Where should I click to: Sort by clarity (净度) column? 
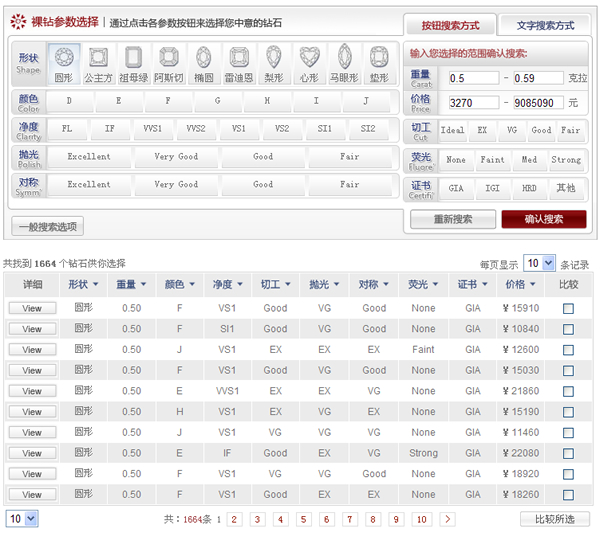pyautogui.click(x=228, y=285)
